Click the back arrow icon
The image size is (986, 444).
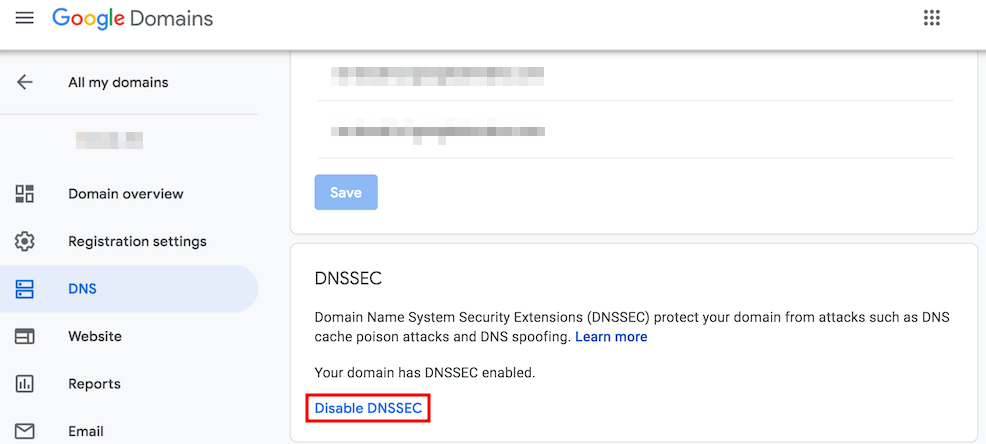click(25, 82)
